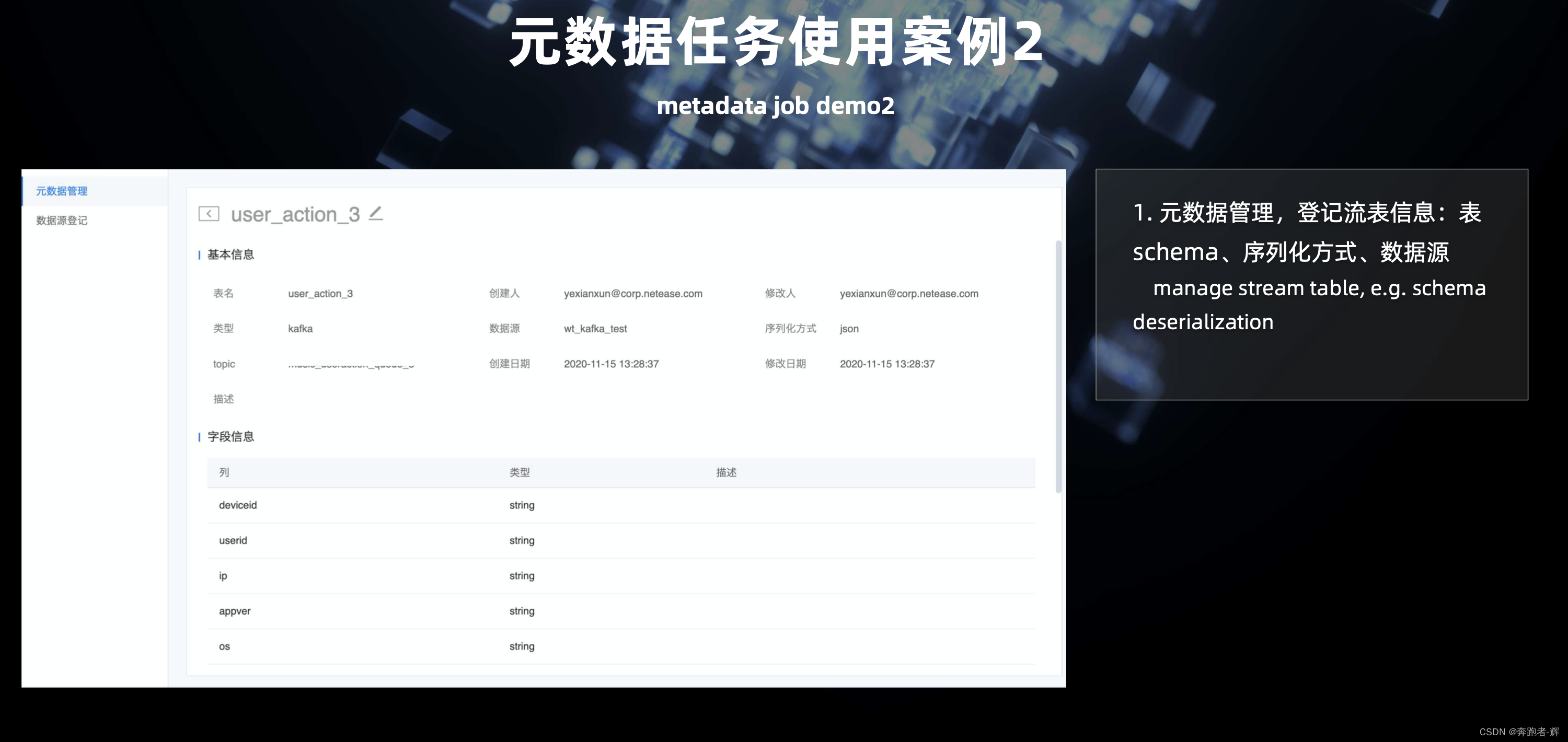Screen dimensions: 1568x742
Task: Open the 元数据管理 sidebar menu item
Action: click(62, 191)
